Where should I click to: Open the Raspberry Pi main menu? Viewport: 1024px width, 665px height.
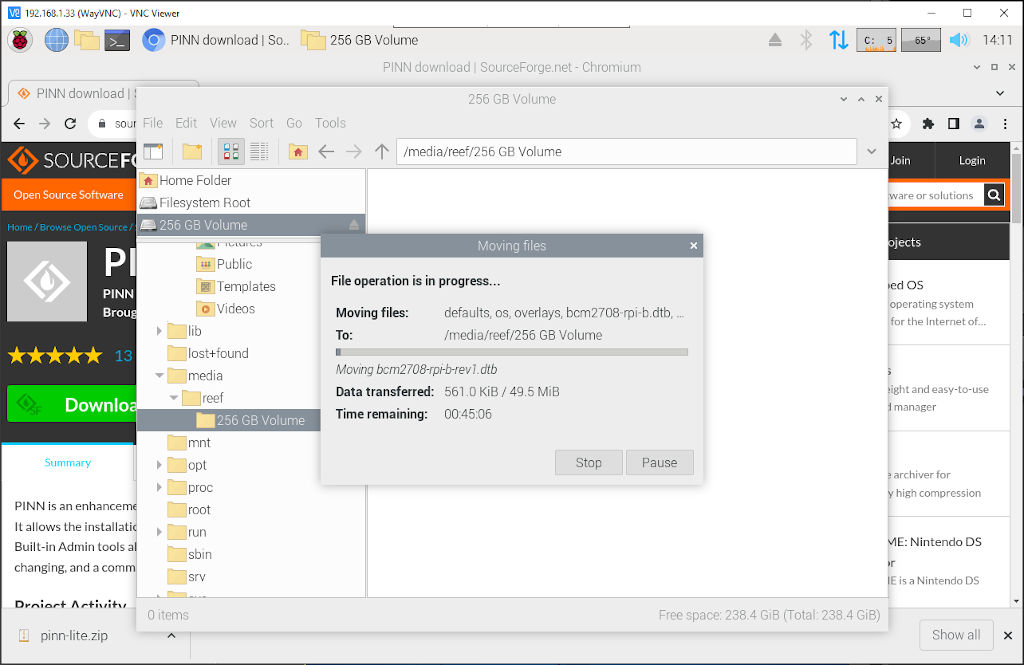20,40
